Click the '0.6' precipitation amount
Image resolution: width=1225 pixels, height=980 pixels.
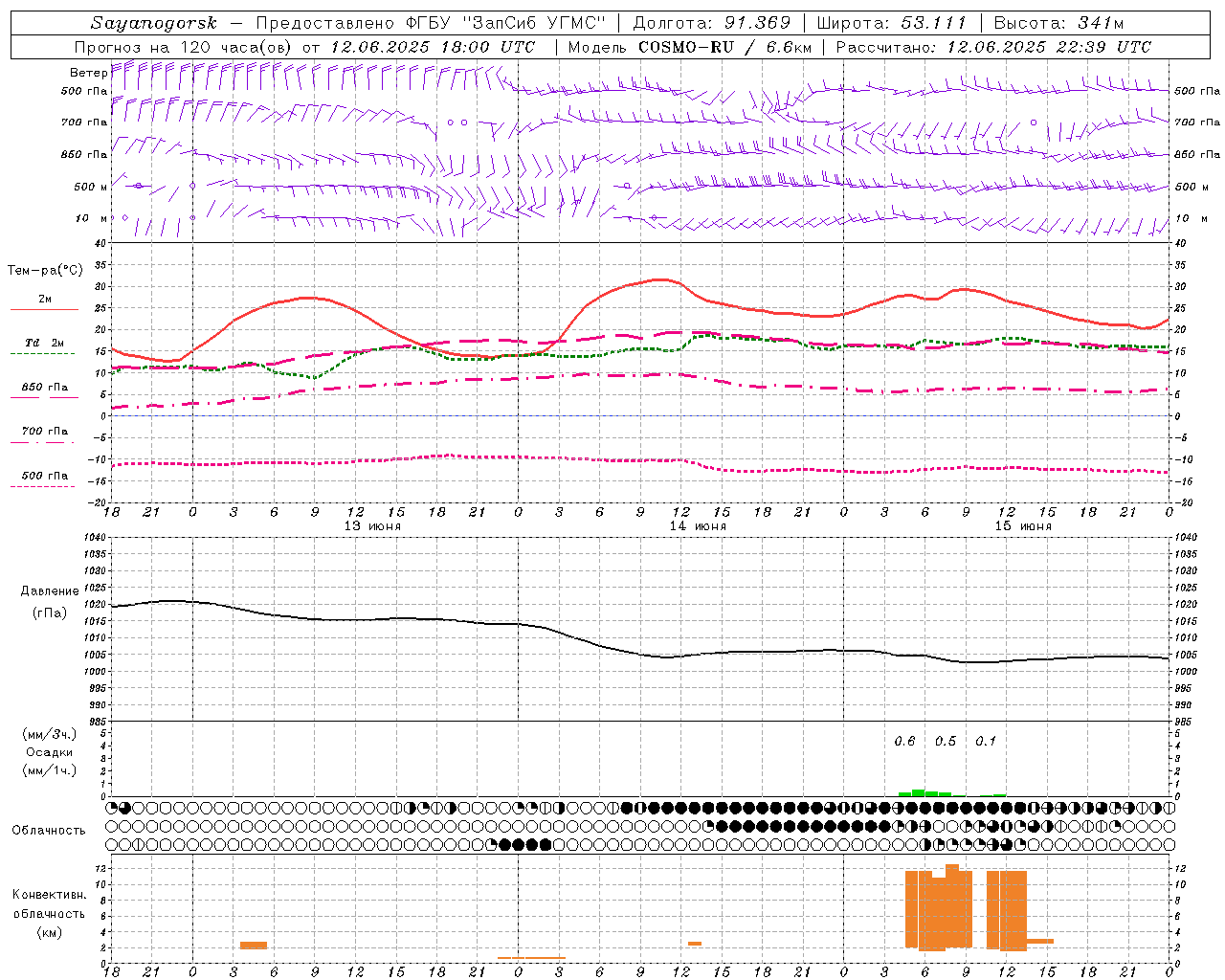tap(904, 742)
